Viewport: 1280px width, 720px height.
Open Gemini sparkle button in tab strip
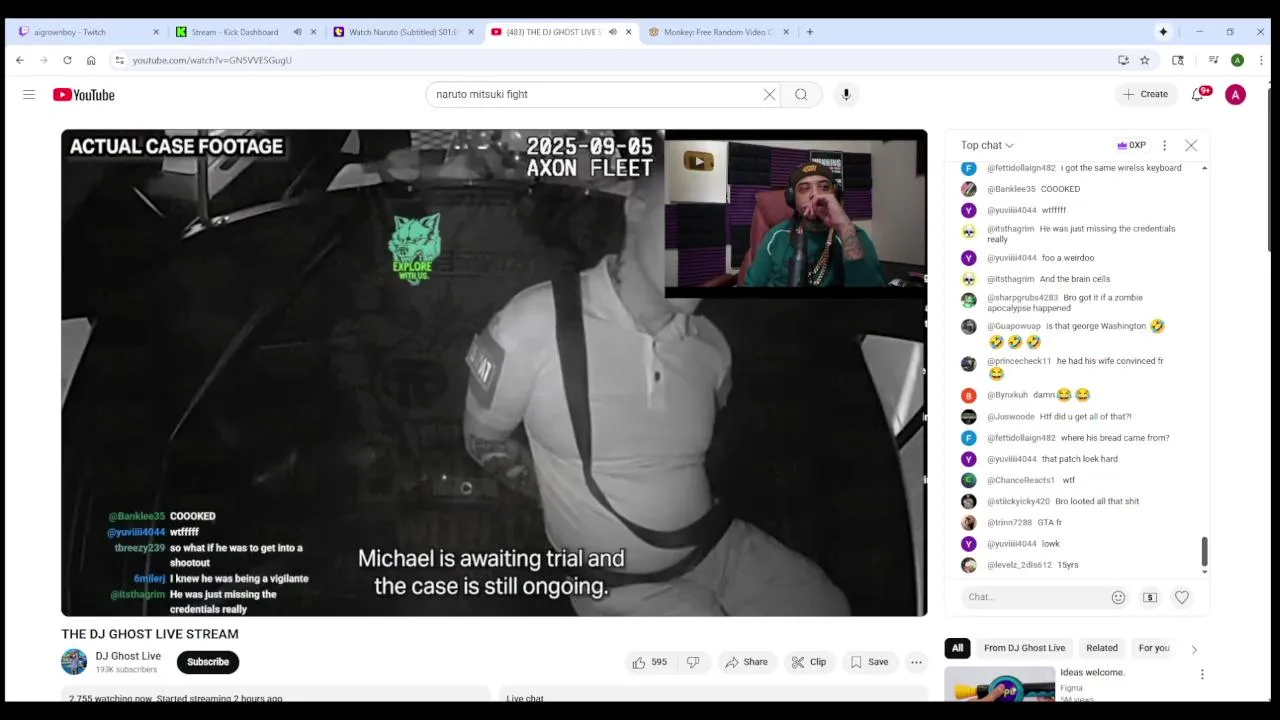point(1163,32)
